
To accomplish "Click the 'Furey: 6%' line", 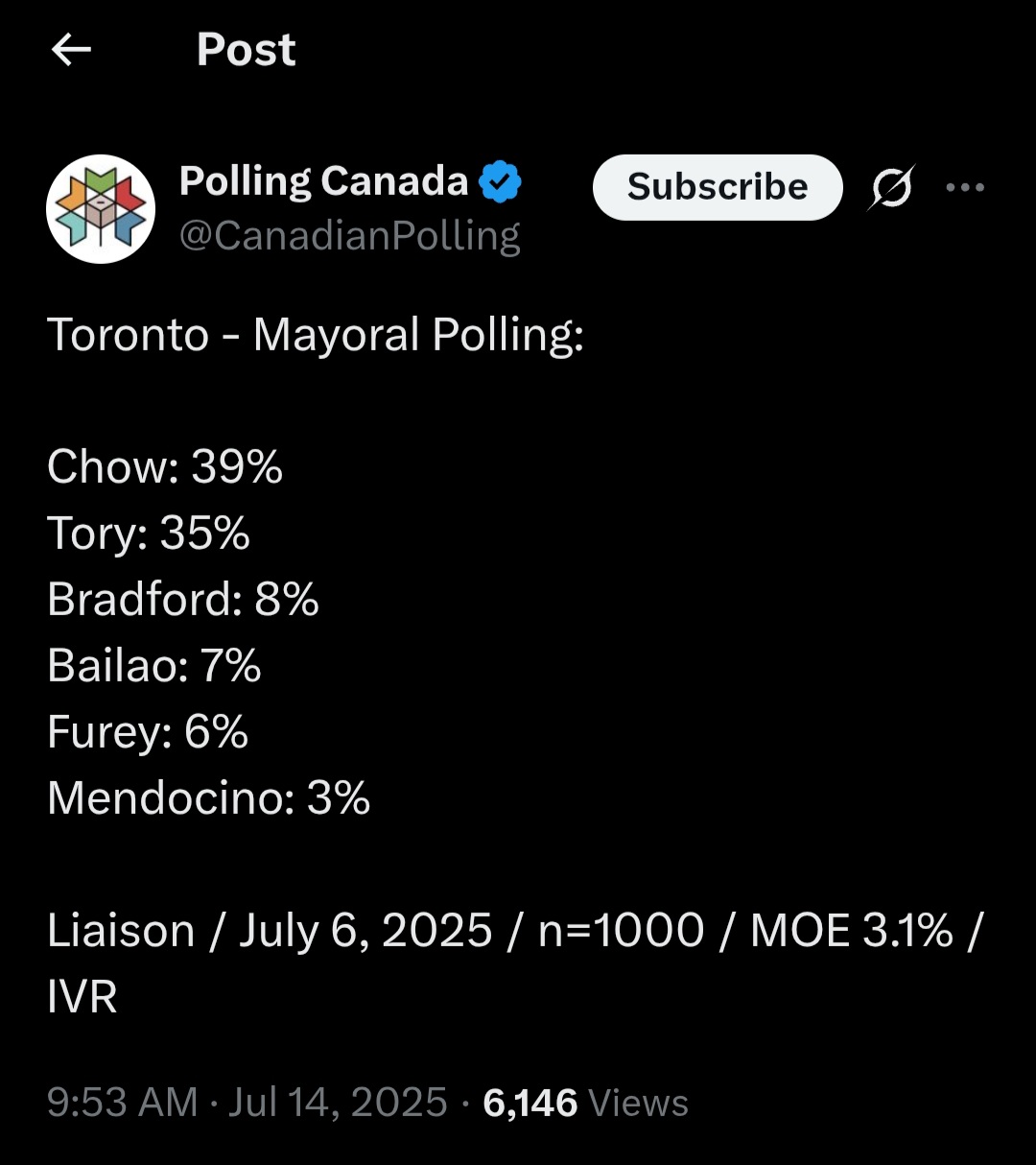I will (x=148, y=732).
